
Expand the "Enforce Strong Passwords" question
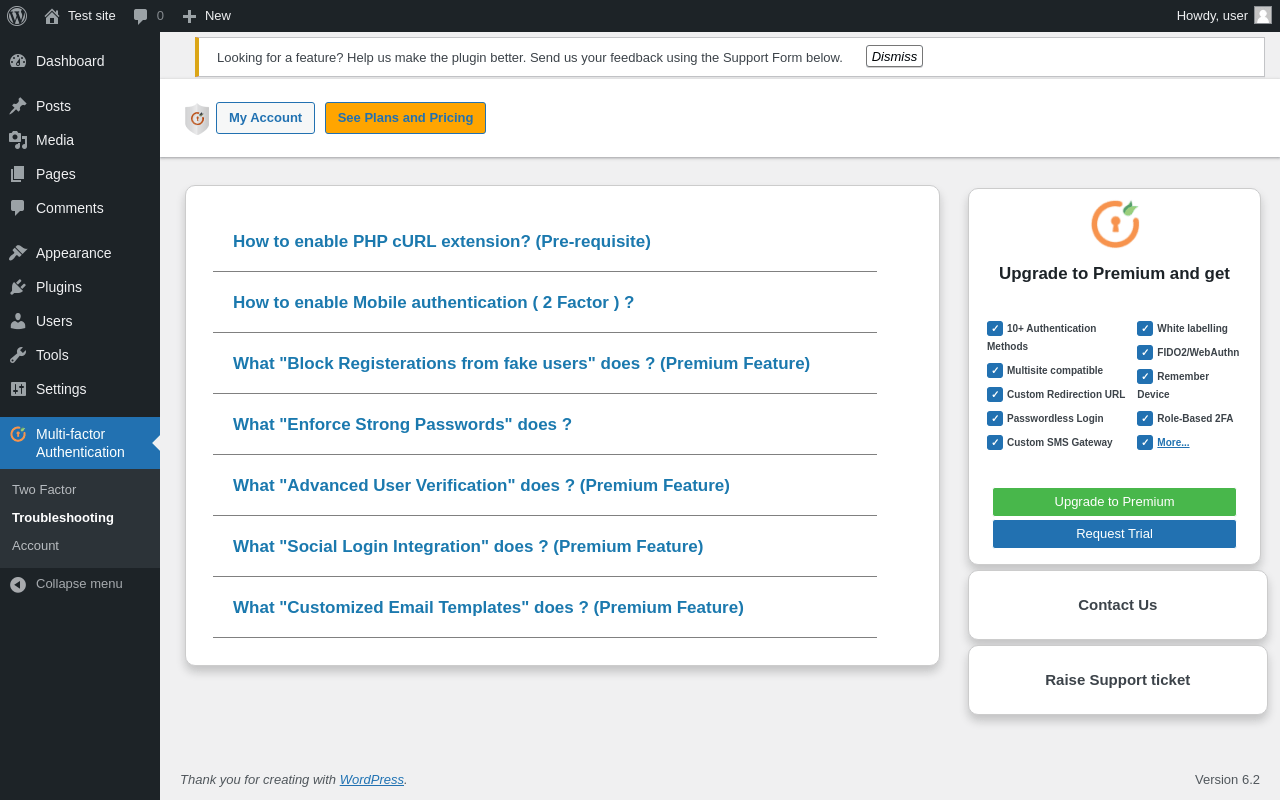(402, 425)
